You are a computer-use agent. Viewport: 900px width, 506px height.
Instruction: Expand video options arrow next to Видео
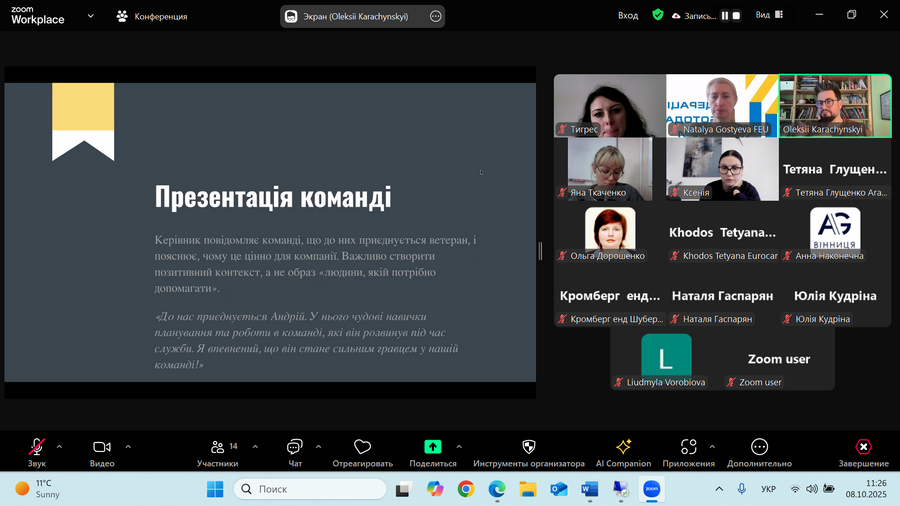tap(125, 446)
